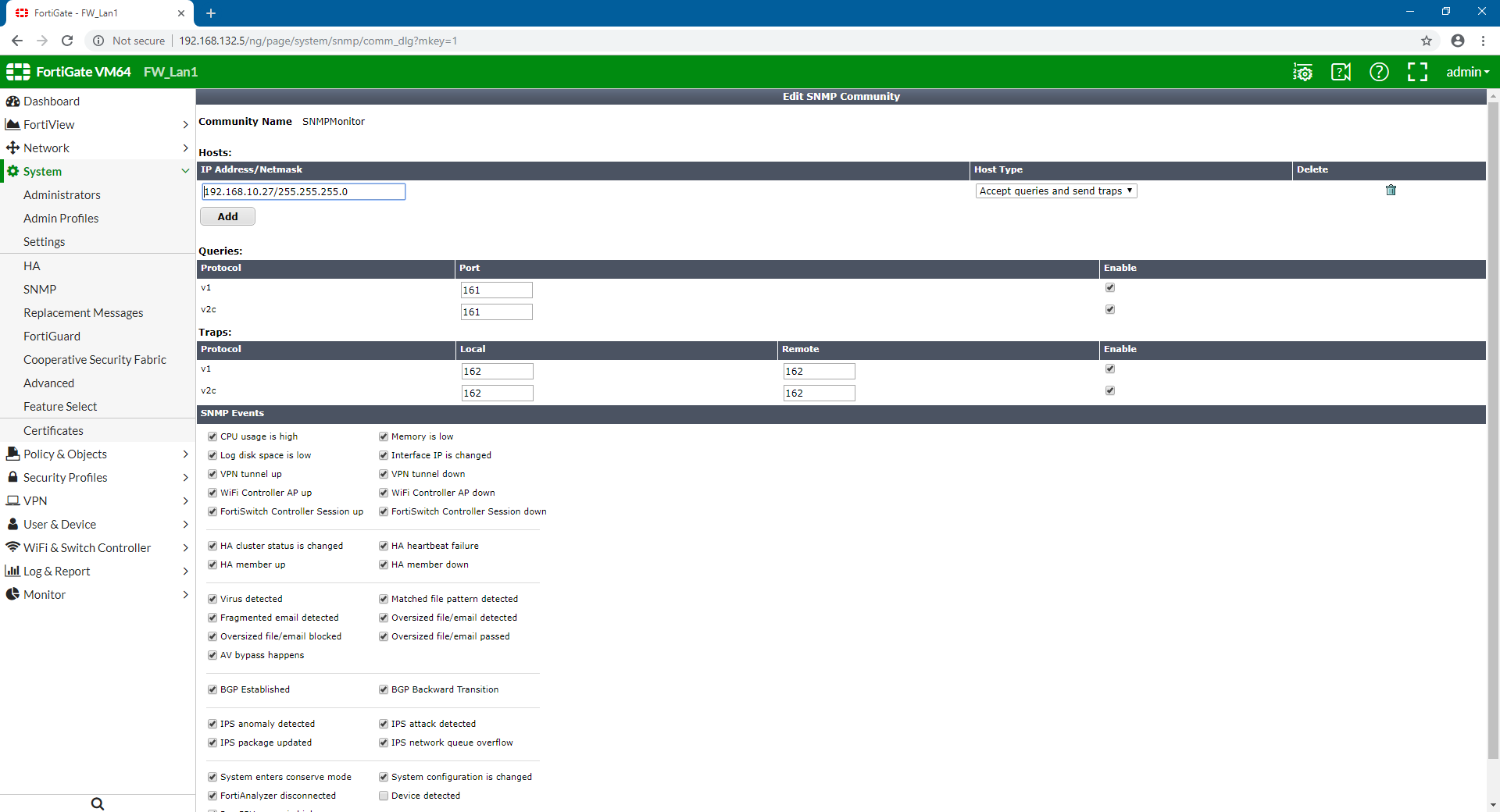This screenshot has height=812, width=1500.
Task: Click the User & Device person icon
Action: (x=12, y=524)
